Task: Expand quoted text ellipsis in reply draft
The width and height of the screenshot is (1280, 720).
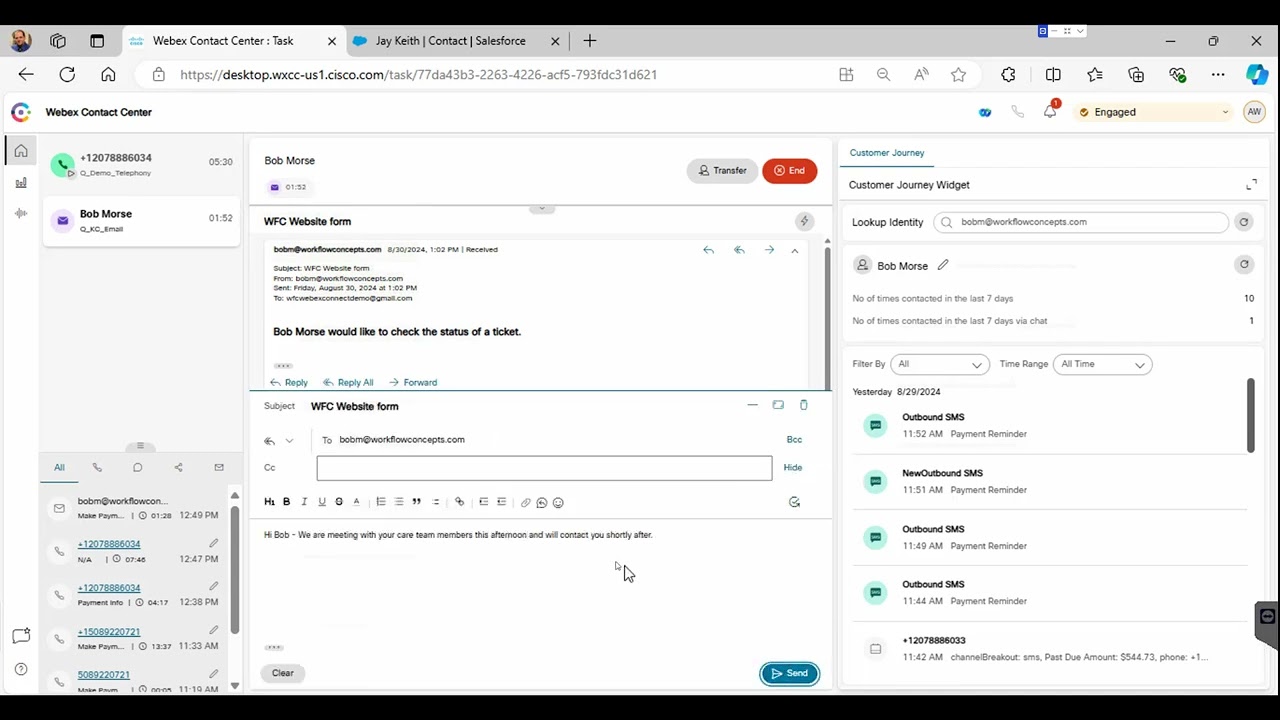Action: click(274, 647)
